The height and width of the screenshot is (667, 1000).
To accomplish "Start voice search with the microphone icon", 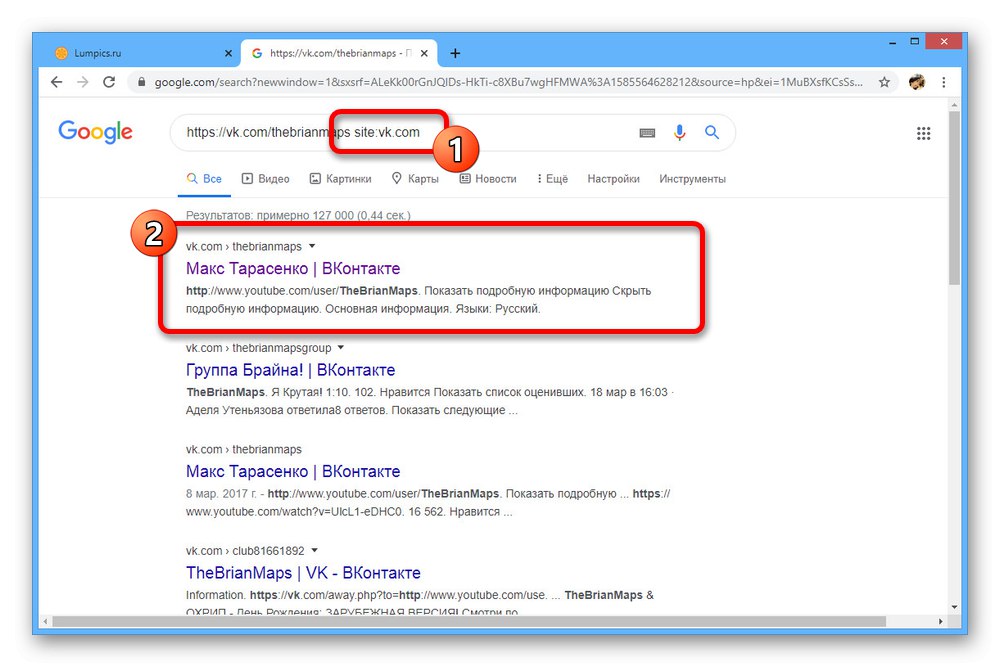I will [x=680, y=132].
